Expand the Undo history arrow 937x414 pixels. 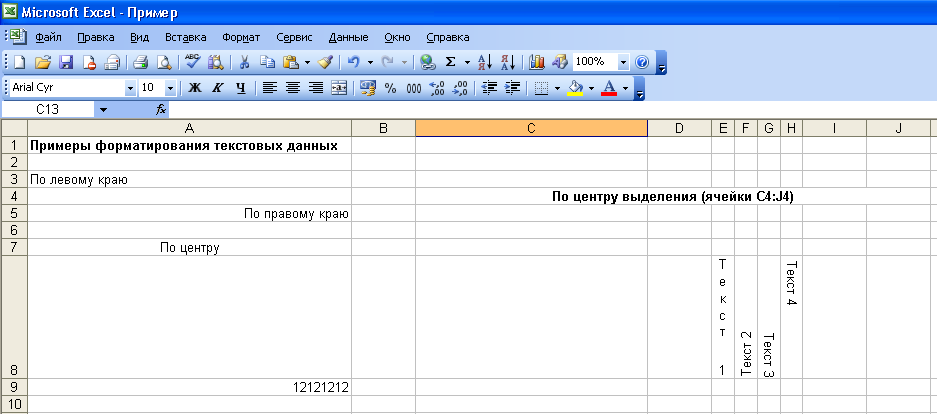pyautogui.click(x=370, y=62)
